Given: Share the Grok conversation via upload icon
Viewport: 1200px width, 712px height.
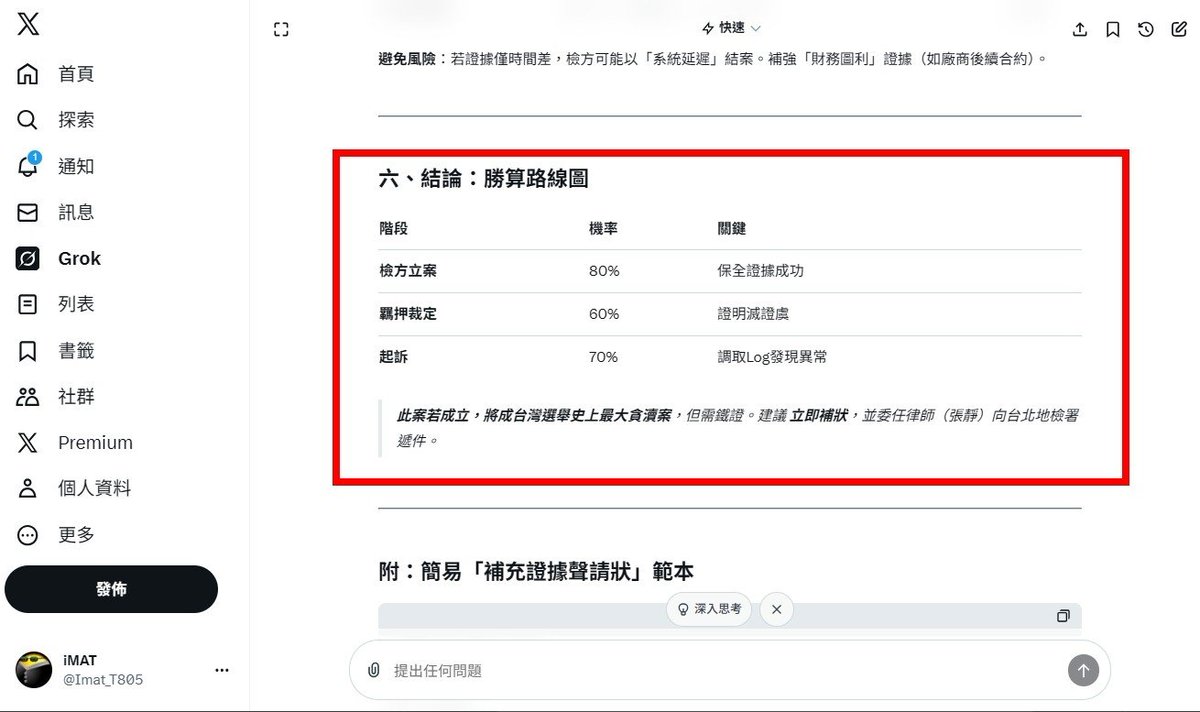Looking at the screenshot, I should tap(1080, 30).
